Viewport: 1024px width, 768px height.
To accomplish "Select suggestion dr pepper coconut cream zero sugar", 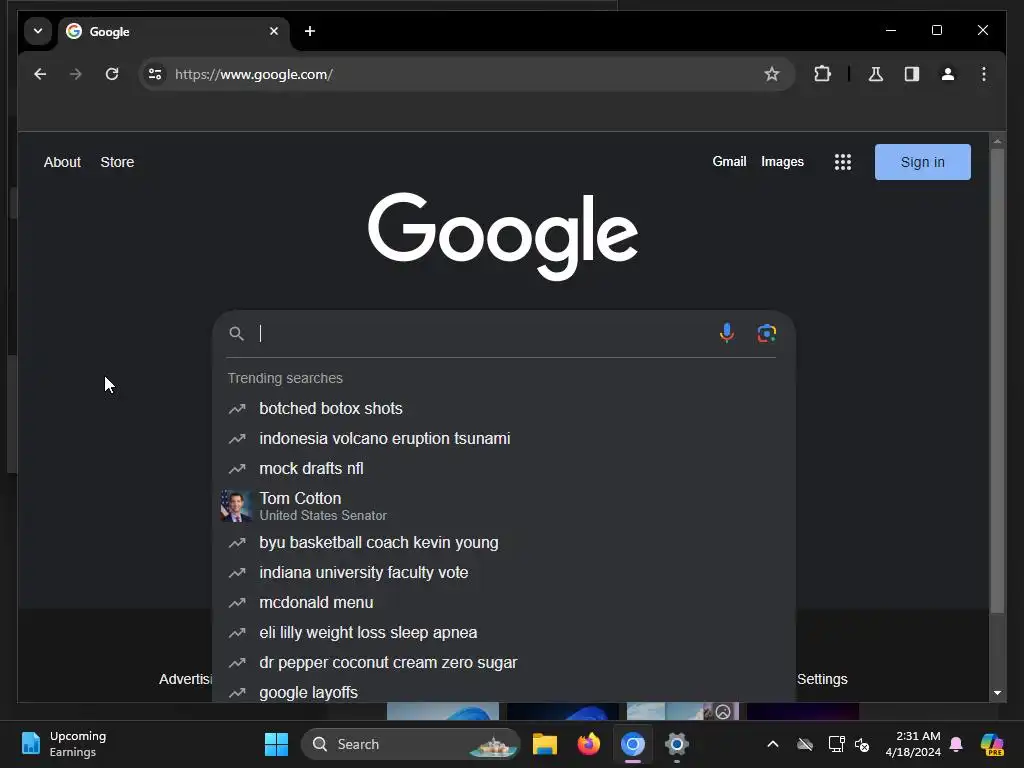I will [x=503, y=663].
